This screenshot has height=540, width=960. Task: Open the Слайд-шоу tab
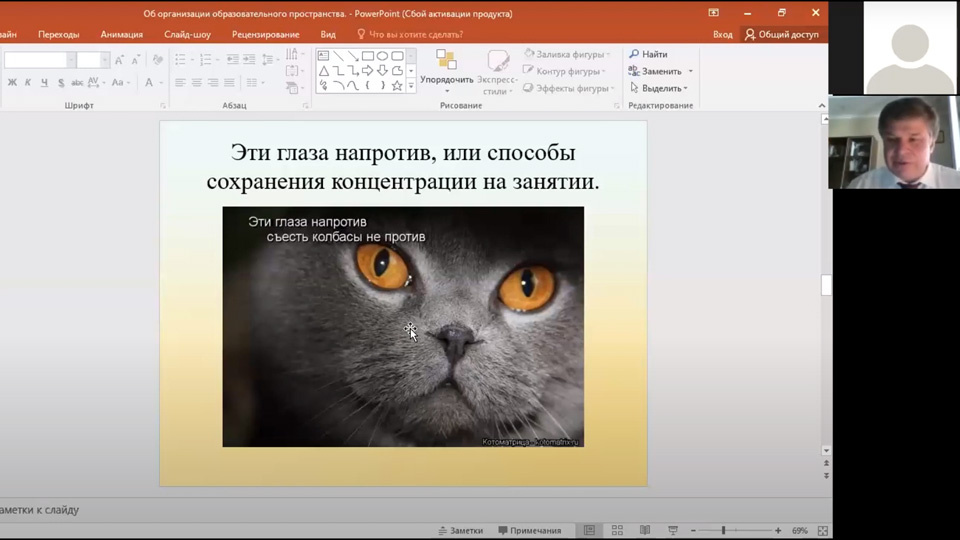point(187,34)
